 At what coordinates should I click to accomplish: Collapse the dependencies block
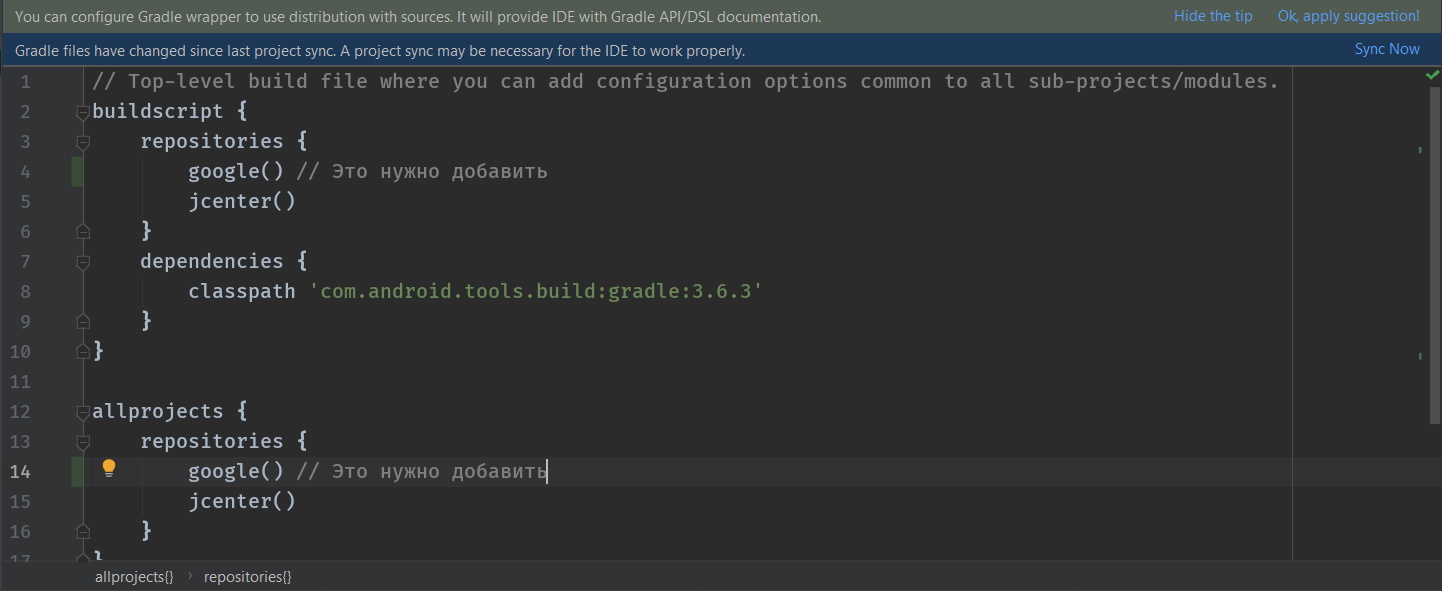[x=83, y=262]
